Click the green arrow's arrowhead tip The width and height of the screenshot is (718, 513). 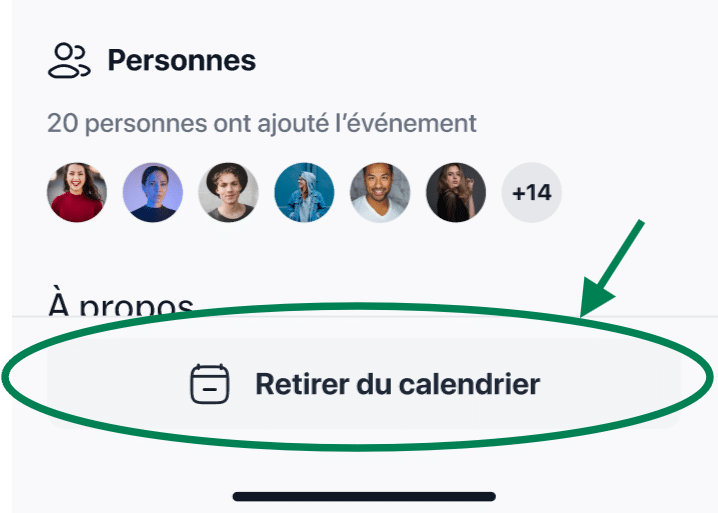click(586, 315)
